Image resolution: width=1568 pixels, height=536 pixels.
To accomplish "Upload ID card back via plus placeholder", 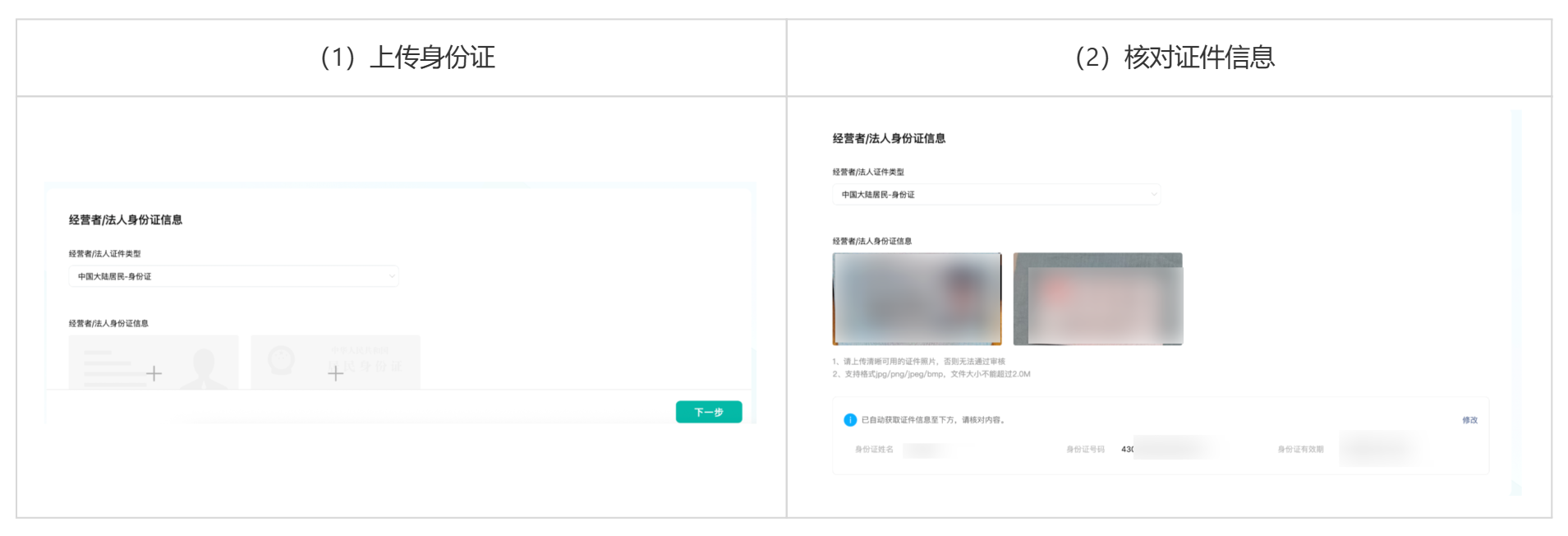I will (x=335, y=363).
